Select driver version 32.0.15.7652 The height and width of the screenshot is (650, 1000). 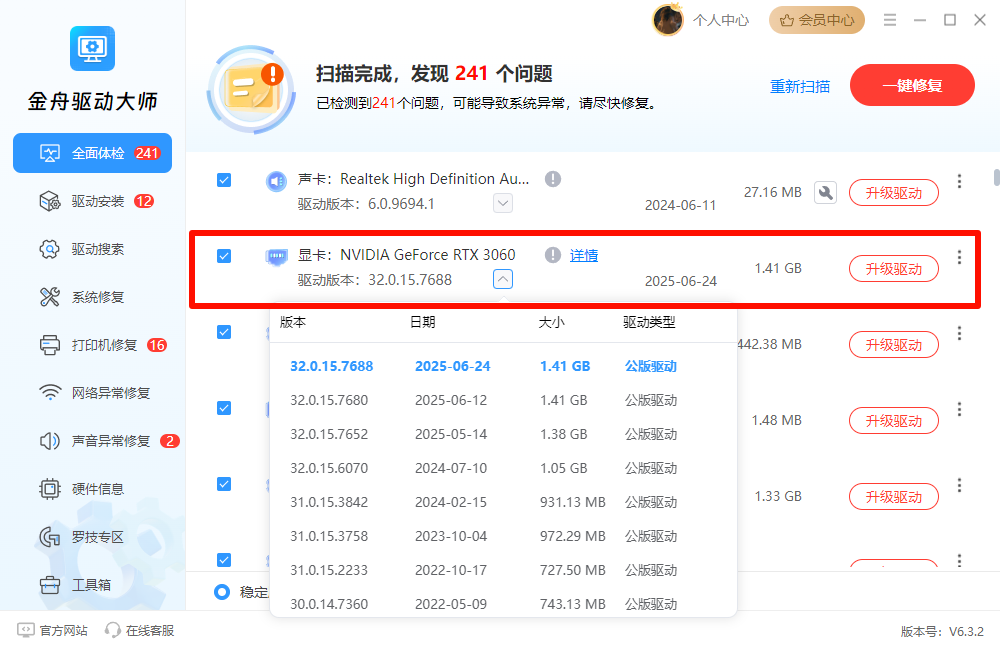click(503, 434)
